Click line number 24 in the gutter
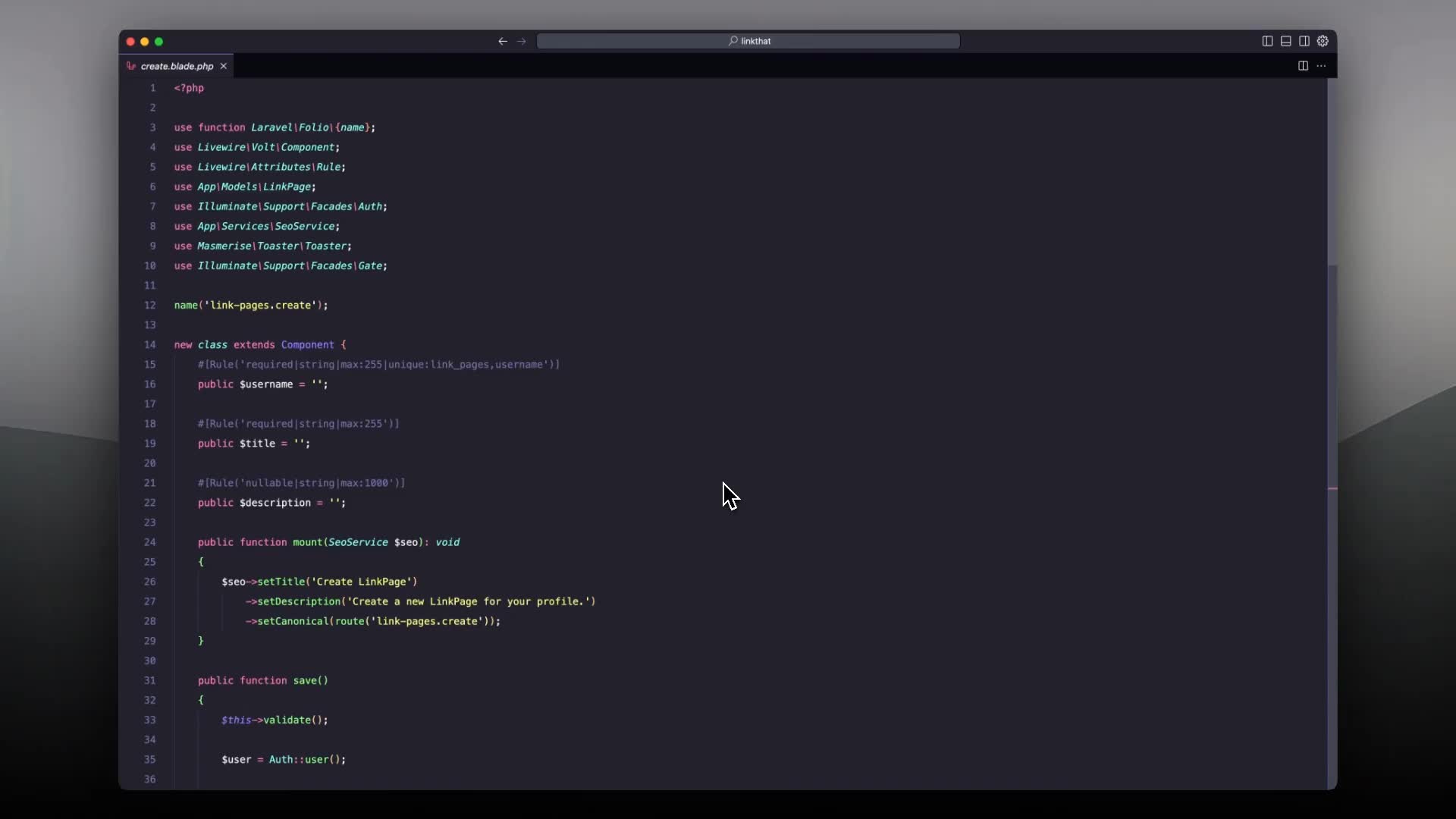Screen dimensions: 1456x819 pos(150,542)
